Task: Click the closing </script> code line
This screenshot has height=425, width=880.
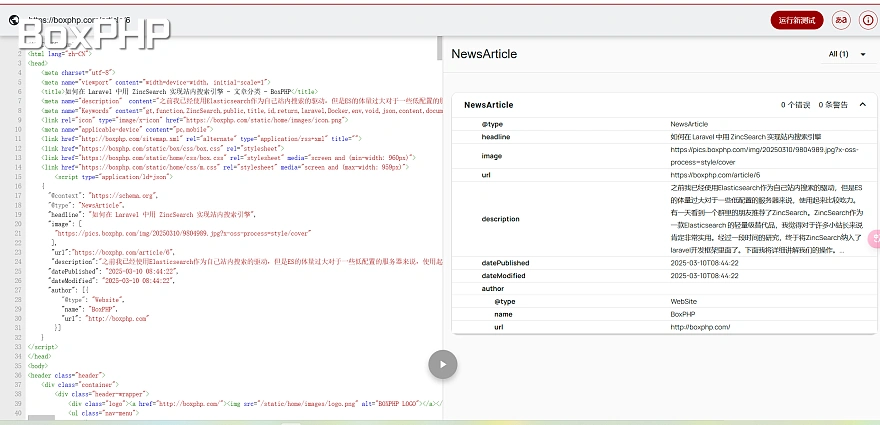Action: click(x=43, y=346)
